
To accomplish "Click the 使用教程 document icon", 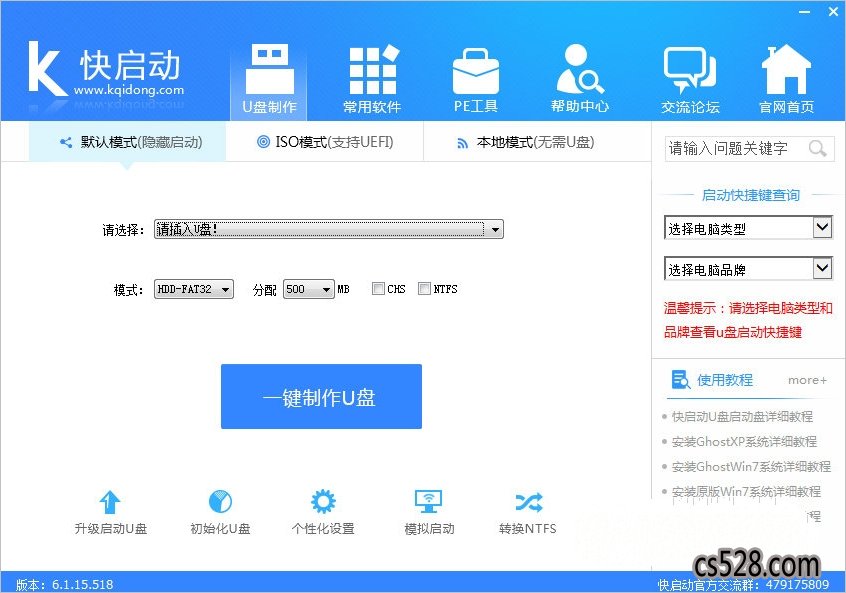I will click(x=680, y=379).
